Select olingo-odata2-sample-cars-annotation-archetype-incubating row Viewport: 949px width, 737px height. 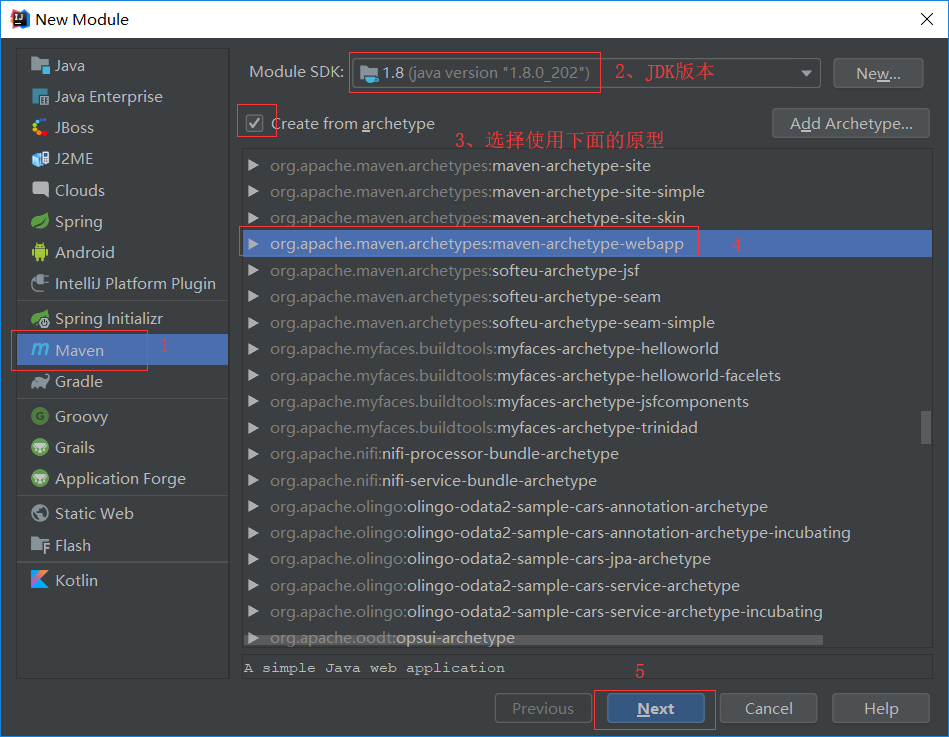coord(586,532)
